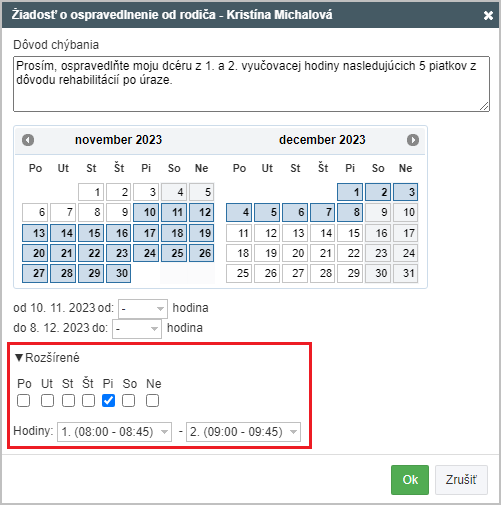Open the second Hodiny dropdown 2. (09:00 - 09:45)
The image size is (501, 505).
[x=243, y=432]
